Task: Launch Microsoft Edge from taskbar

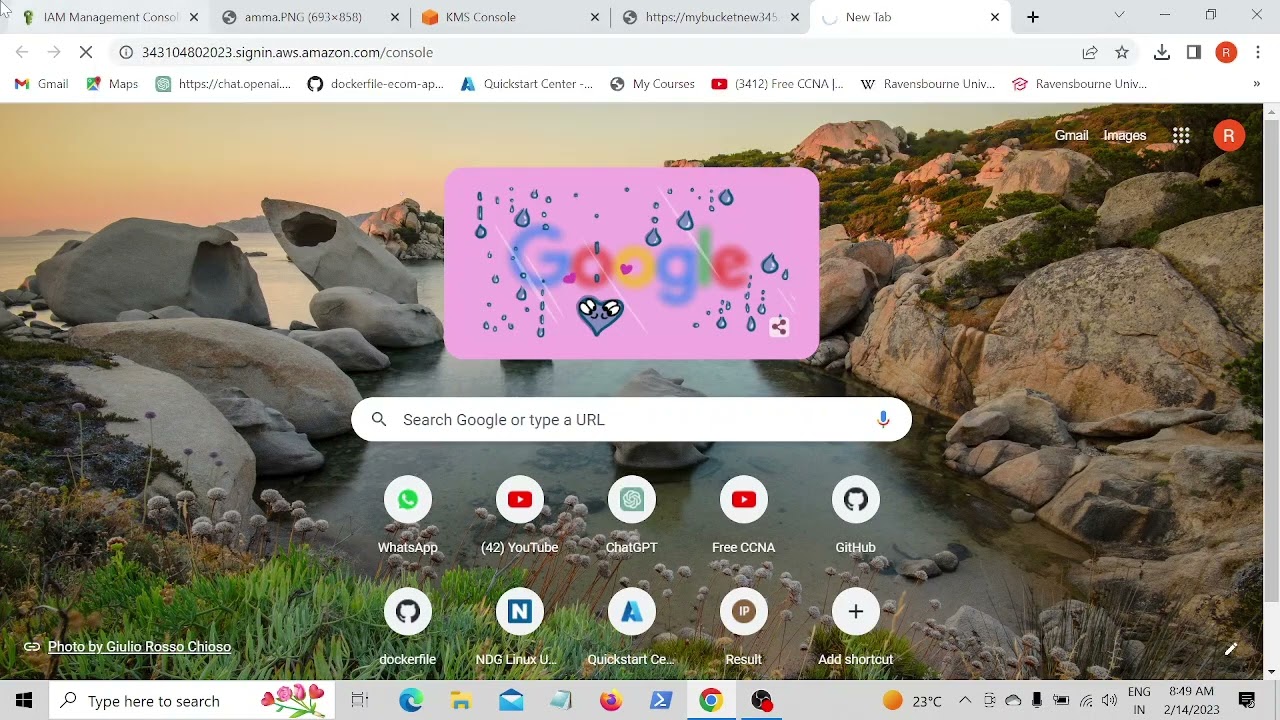Action: pos(411,701)
